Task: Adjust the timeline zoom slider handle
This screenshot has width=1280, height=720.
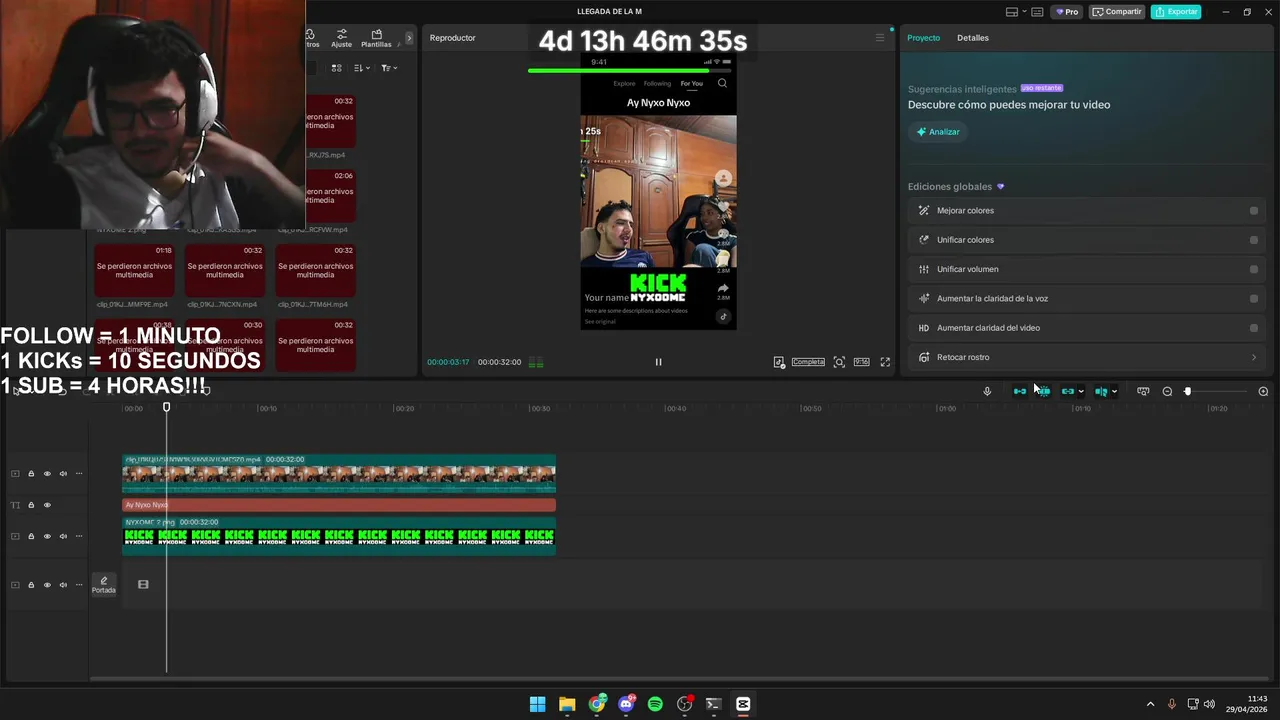Action: [1188, 391]
